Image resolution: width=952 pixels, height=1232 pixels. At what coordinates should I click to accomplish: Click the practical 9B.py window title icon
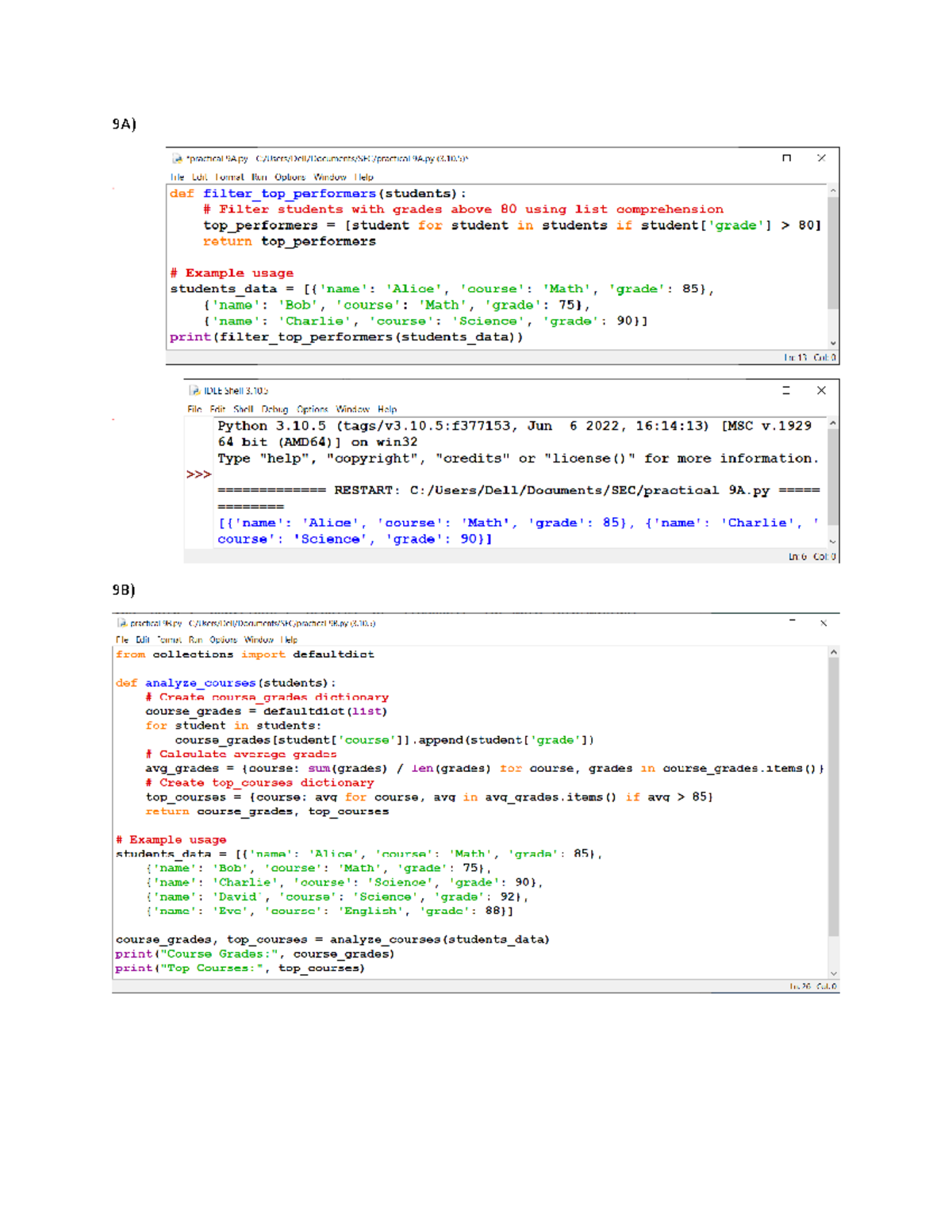pyautogui.click(x=122, y=624)
